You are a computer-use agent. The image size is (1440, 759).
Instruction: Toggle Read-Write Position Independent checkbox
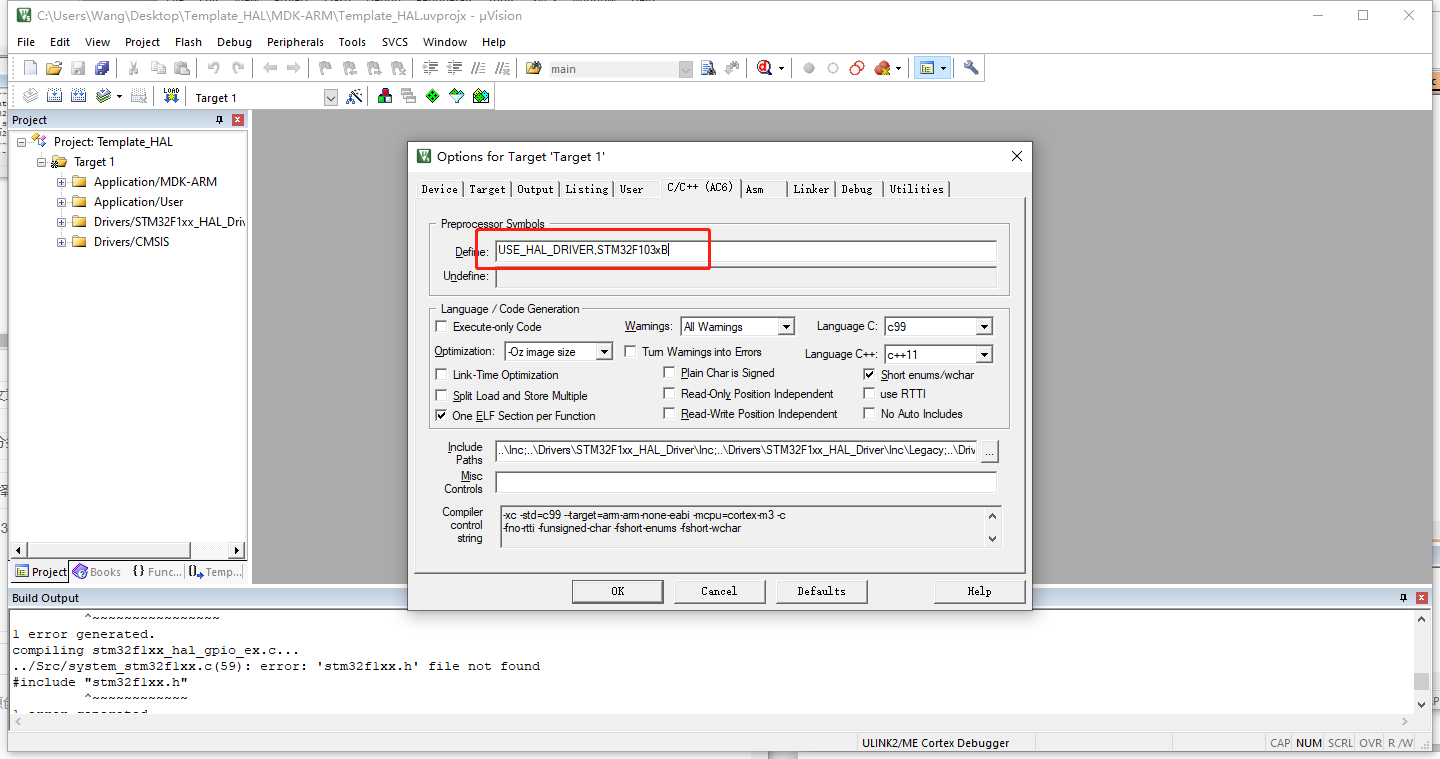click(670, 414)
